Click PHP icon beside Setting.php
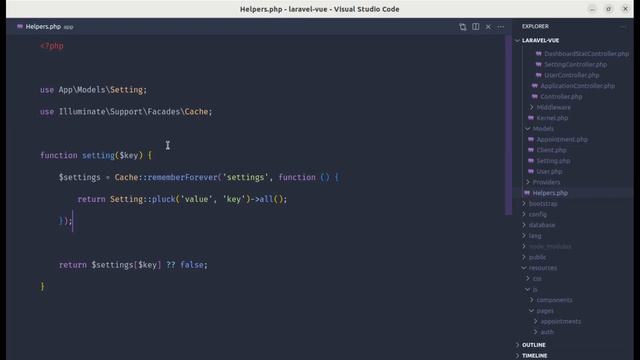The width and height of the screenshot is (640, 360). [531, 160]
